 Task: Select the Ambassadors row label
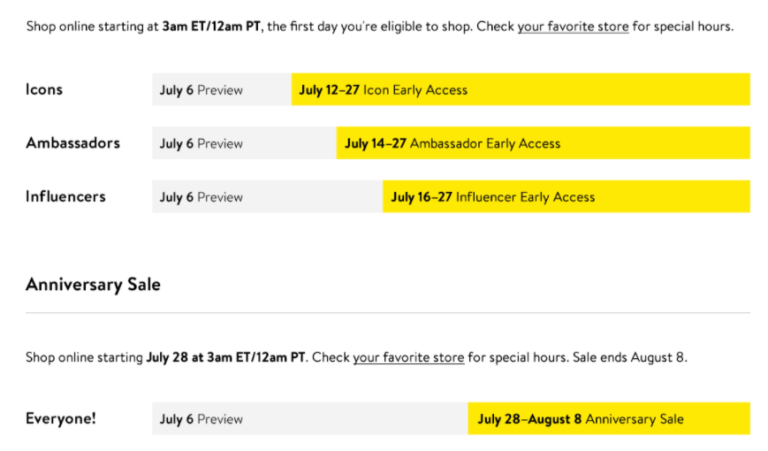[x=73, y=143]
